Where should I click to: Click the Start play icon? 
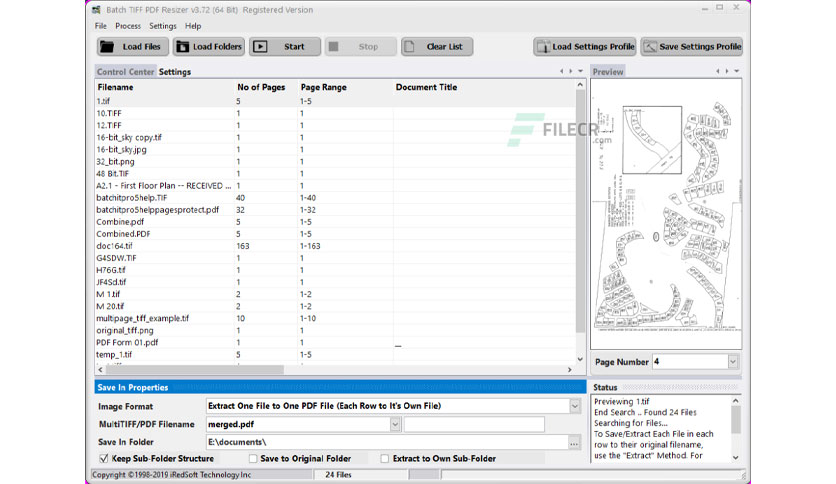(x=260, y=47)
